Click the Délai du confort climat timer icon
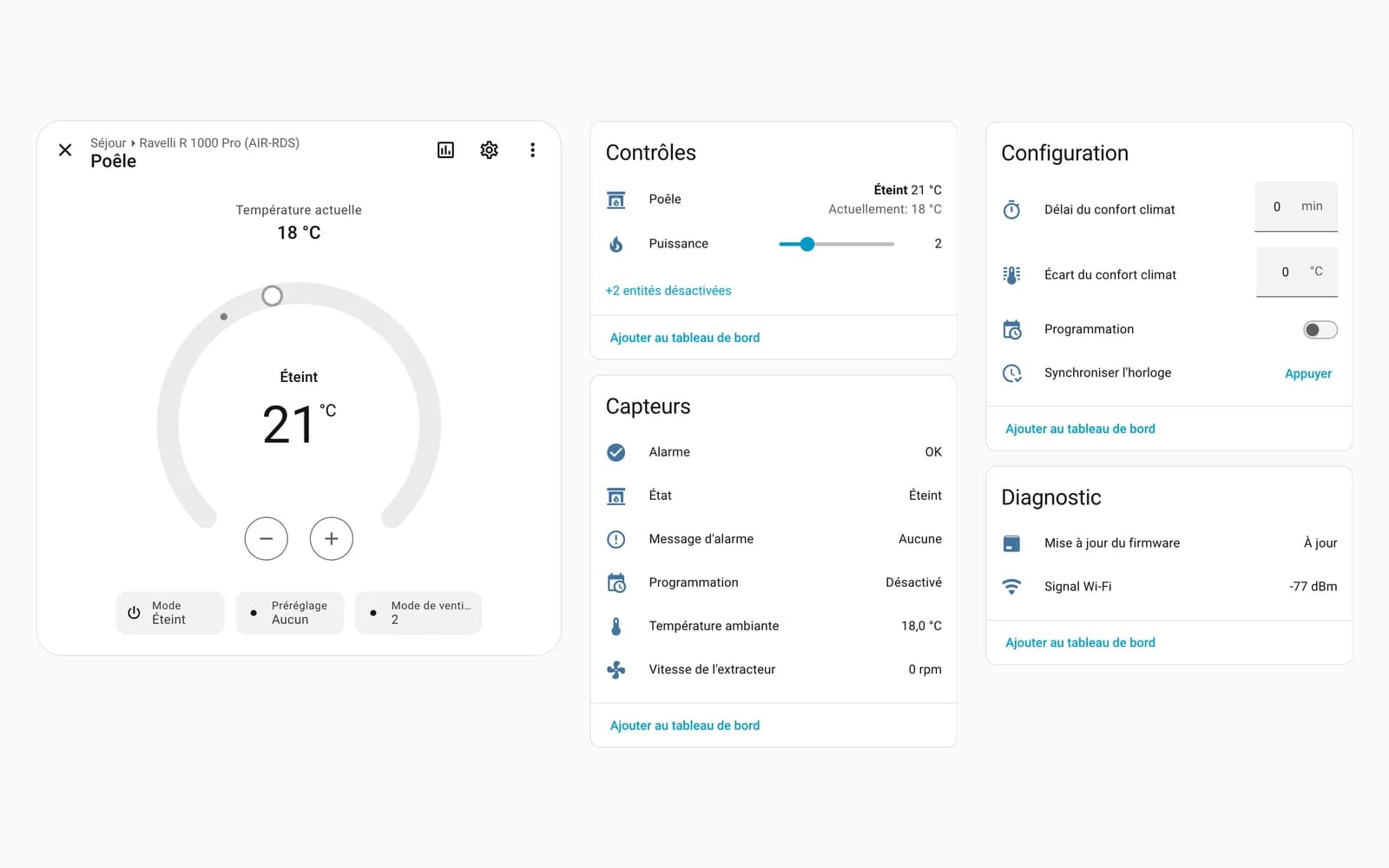Screen dimensions: 1389x868 point(1012,209)
